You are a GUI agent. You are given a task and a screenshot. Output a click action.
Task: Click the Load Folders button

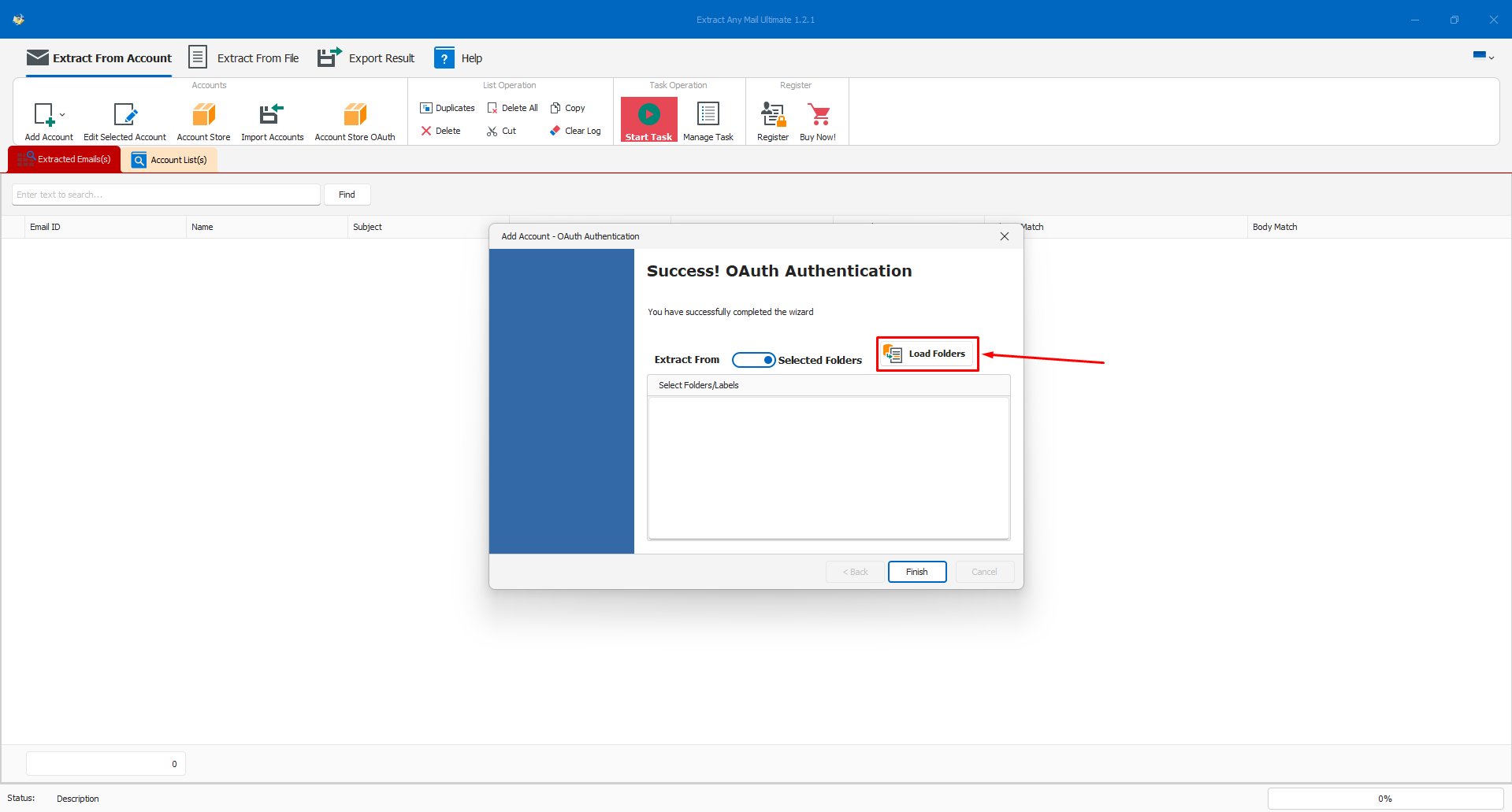click(x=927, y=354)
